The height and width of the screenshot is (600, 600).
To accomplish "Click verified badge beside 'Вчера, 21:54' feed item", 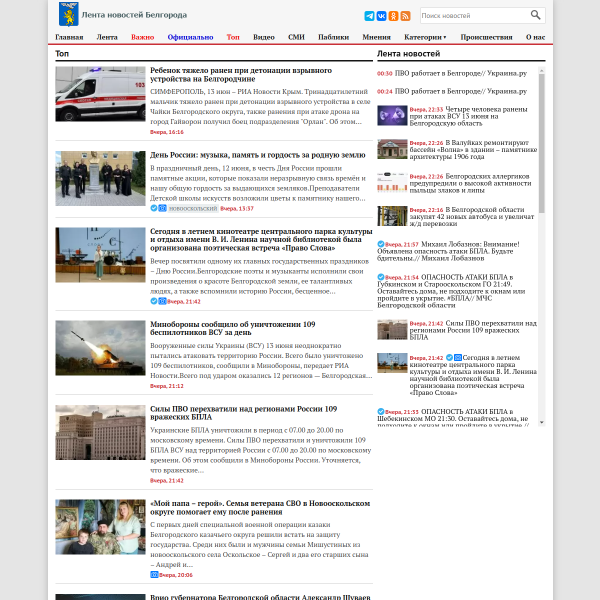I will [381, 277].
